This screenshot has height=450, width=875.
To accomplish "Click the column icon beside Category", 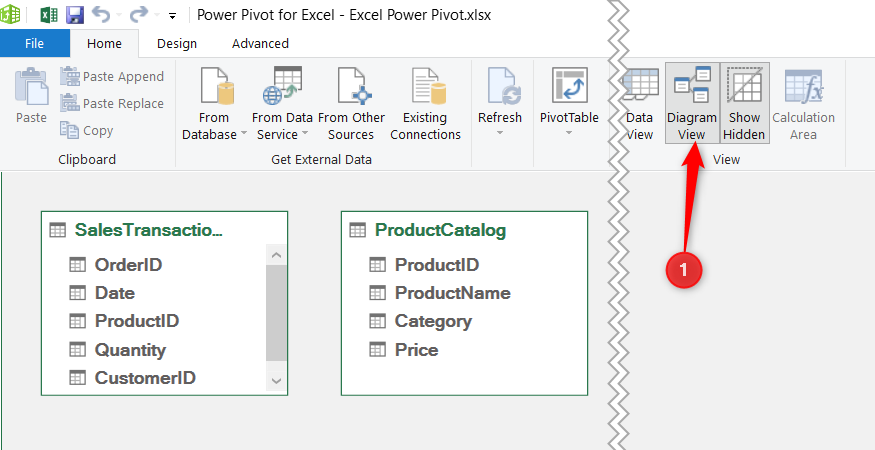I will tap(378, 321).
